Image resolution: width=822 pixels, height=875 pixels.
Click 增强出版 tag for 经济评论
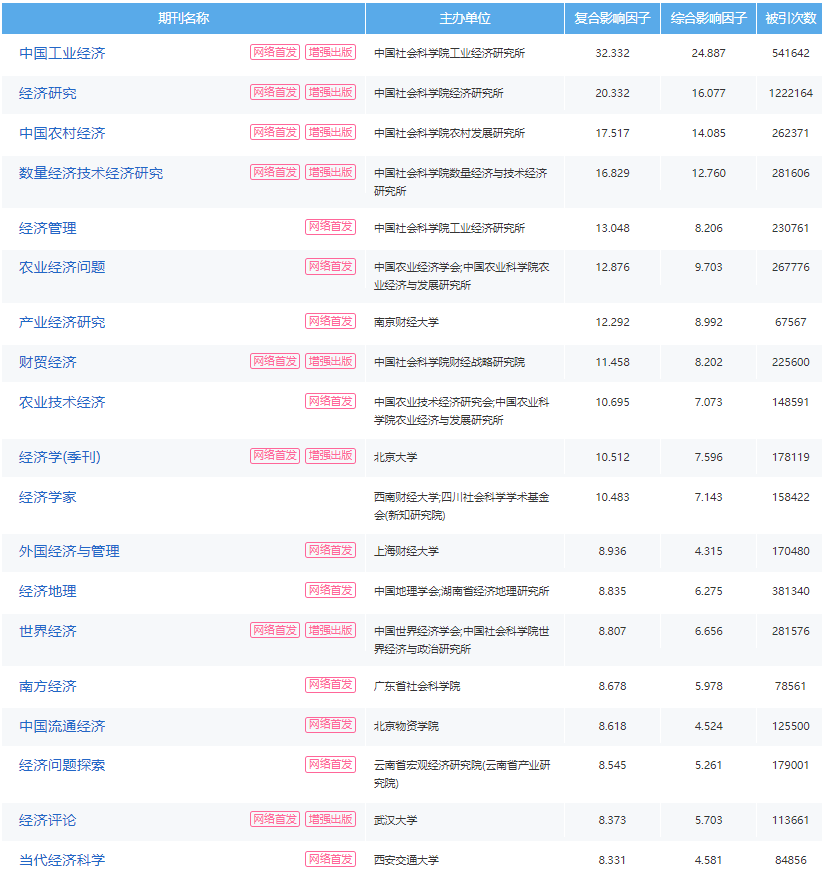[330, 819]
